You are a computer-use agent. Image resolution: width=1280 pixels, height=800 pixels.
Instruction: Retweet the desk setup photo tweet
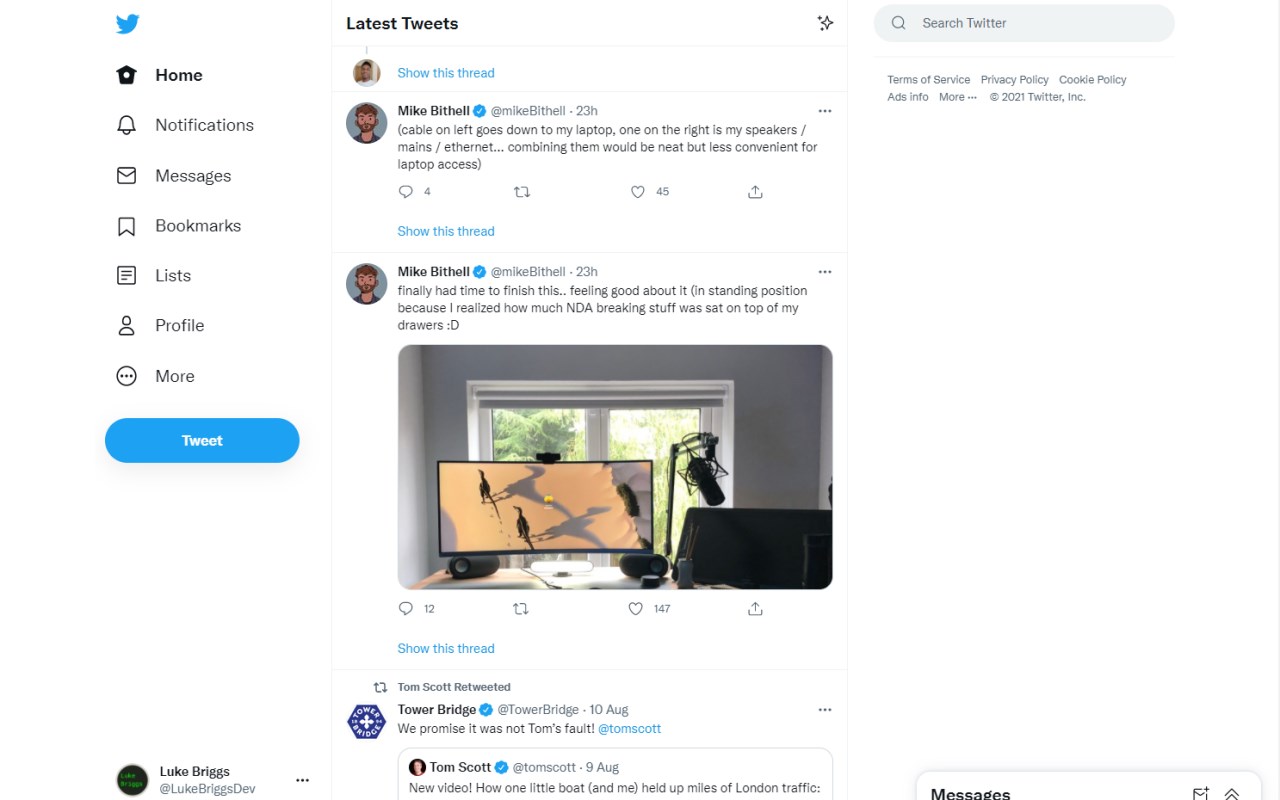pyautogui.click(x=520, y=608)
